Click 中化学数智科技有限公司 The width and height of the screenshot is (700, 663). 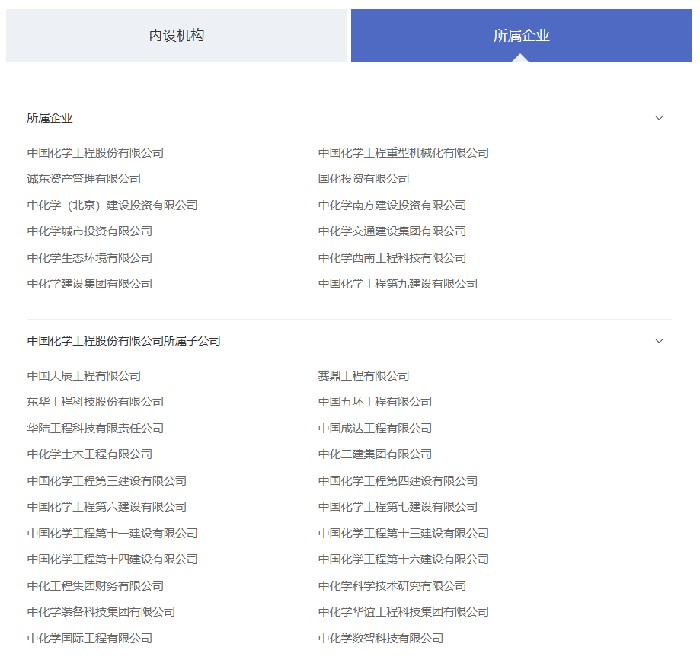click(x=380, y=638)
